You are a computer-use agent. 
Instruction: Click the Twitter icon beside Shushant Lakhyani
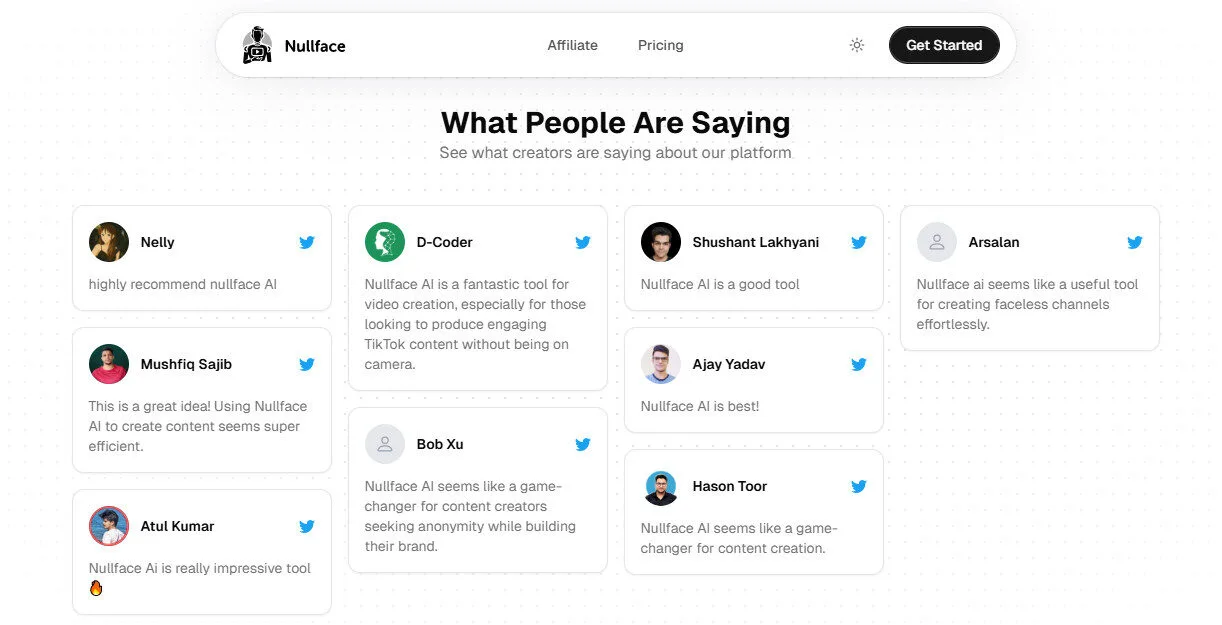point(859,242)
